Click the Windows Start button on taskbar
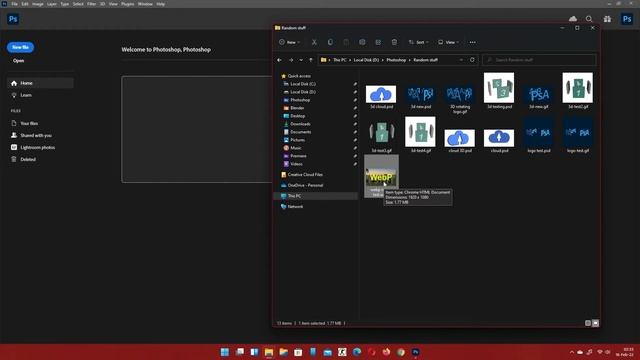Image resolution: width=640 pixels, height=360 pixels. tap(224, 352)
